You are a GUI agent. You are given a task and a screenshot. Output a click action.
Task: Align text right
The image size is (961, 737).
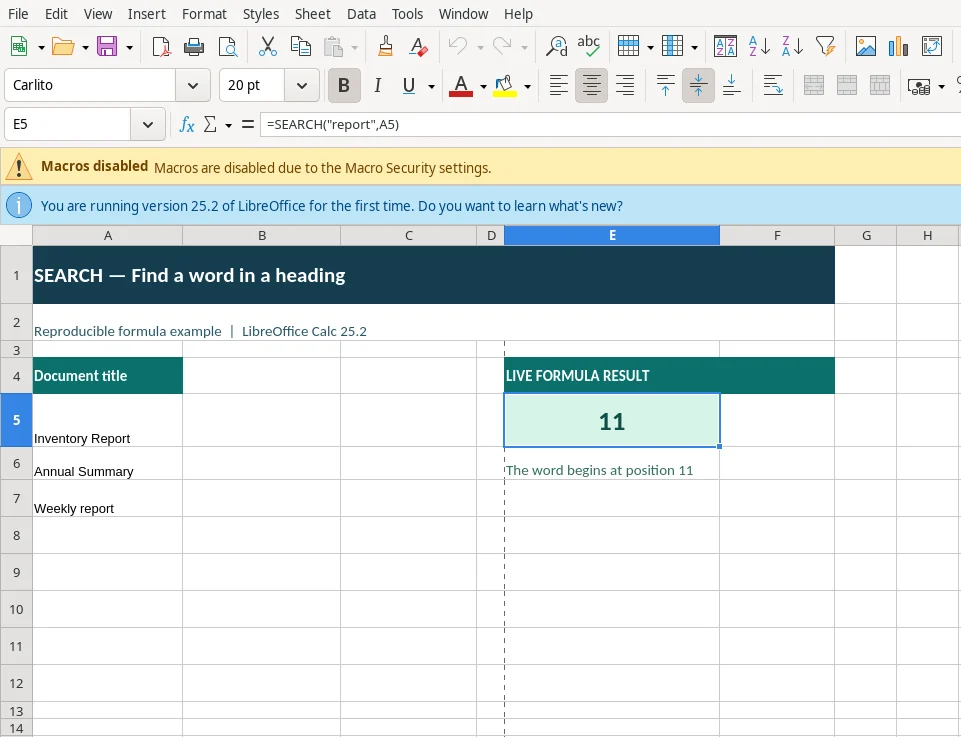pos(625,86)
